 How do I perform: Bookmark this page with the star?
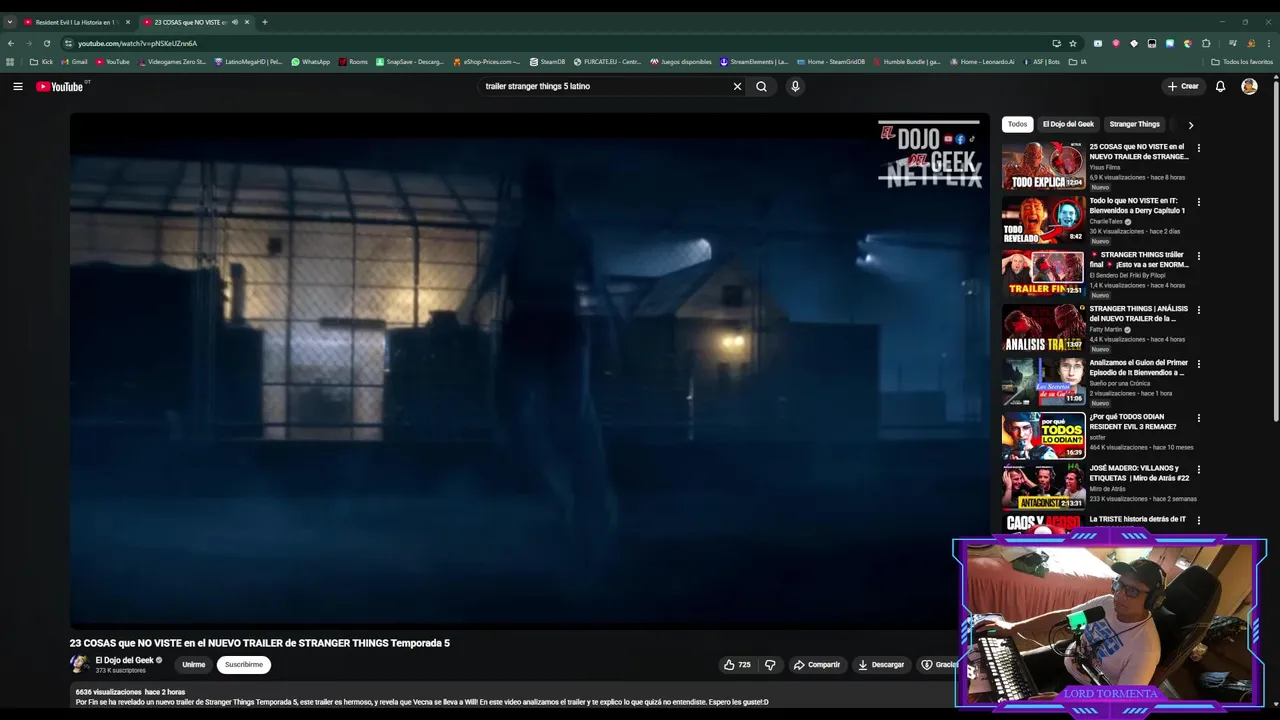pos(1073,43)
